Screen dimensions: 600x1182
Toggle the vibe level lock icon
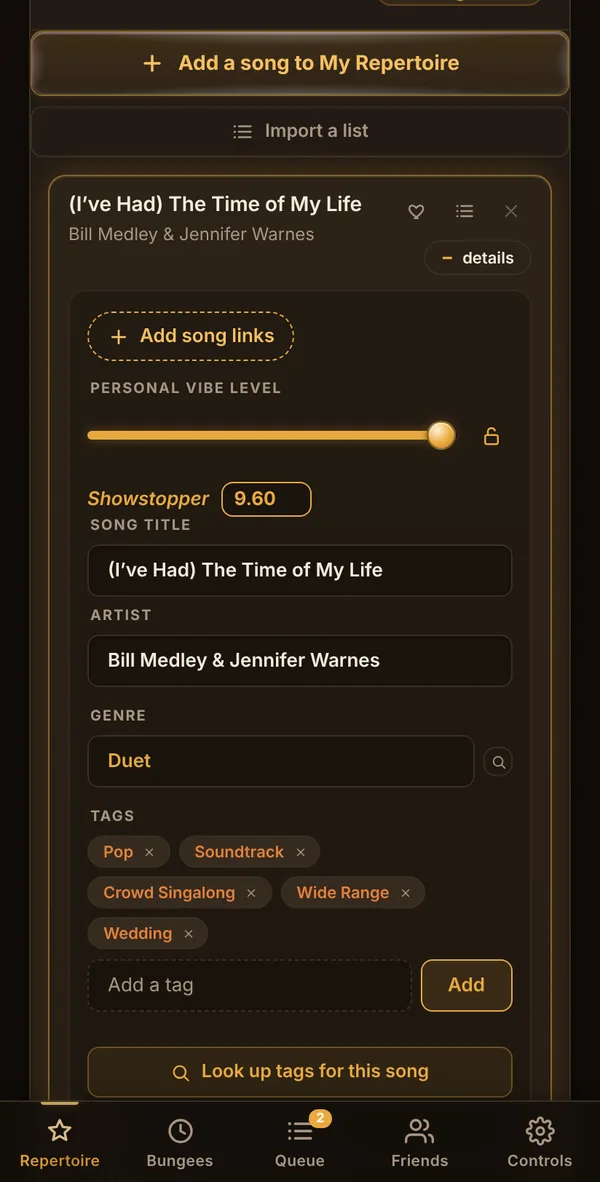coord(491,436)
